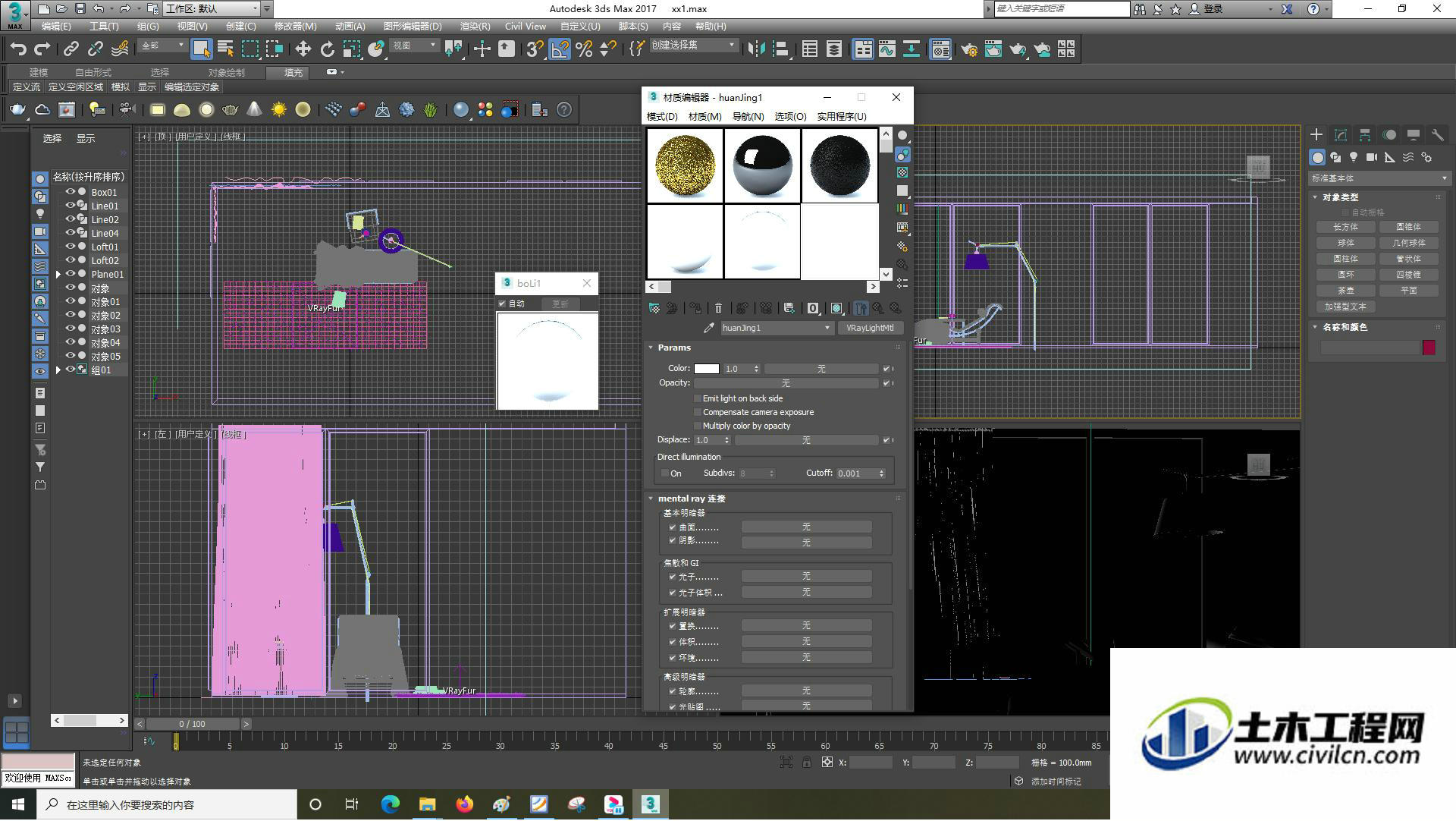Screen dimensions: 1456x821
Task: Pick material from object with eyedropper
Action: pos(709,328)
